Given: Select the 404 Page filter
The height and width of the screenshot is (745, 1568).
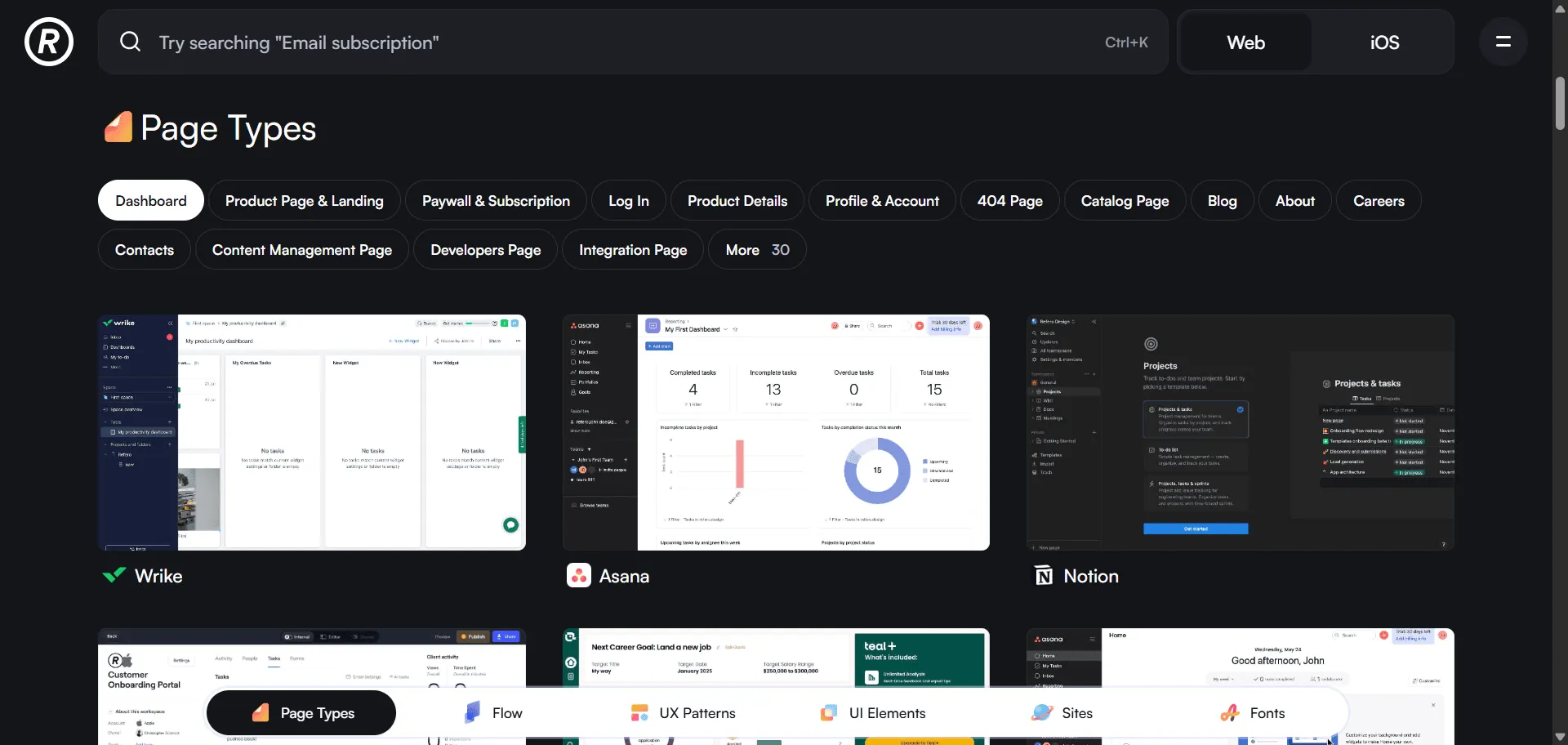Looking at the screenshot, I should tap(1009, 201).
